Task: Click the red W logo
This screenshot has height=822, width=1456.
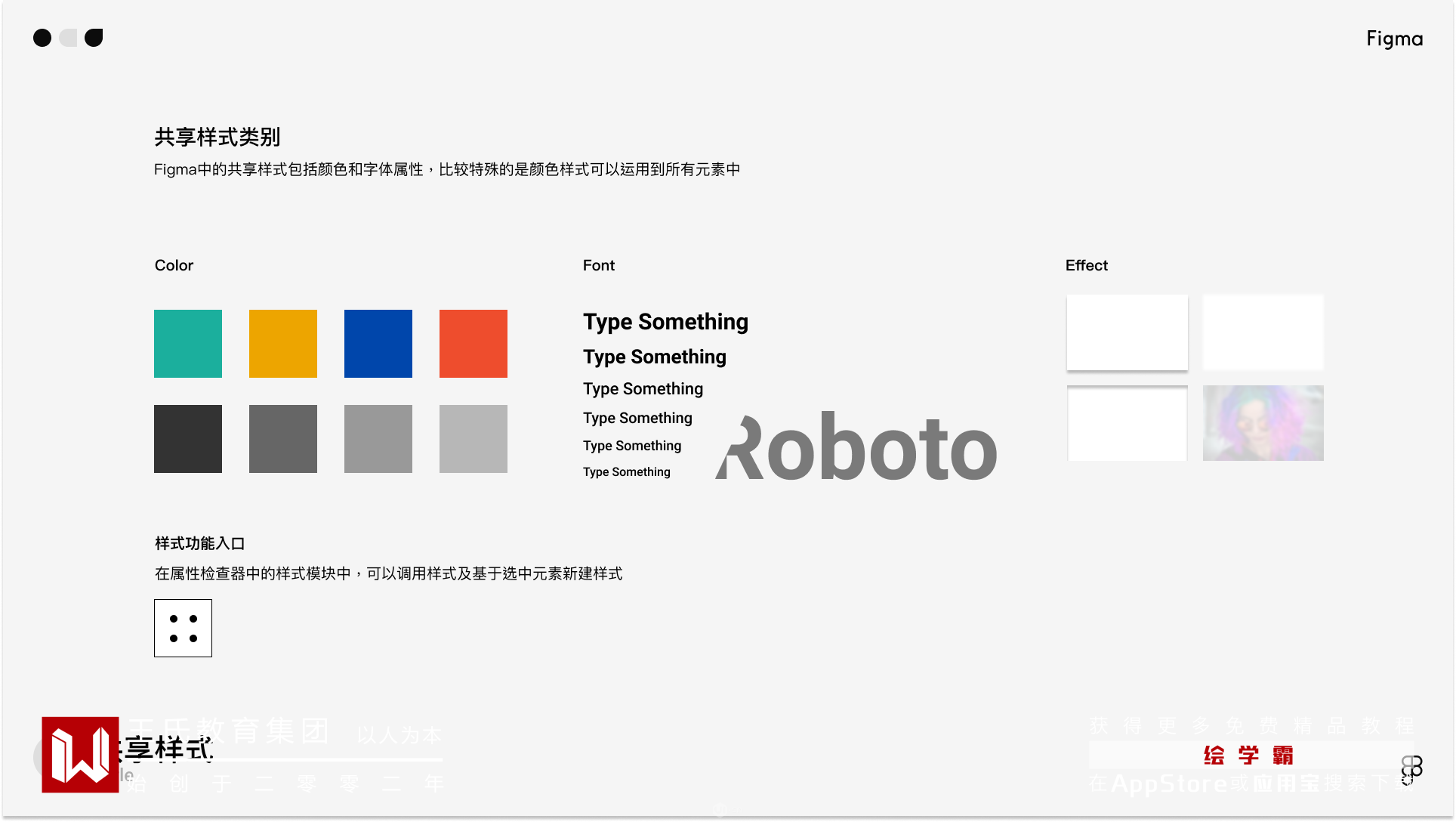Action: click(x=80, y=754)
